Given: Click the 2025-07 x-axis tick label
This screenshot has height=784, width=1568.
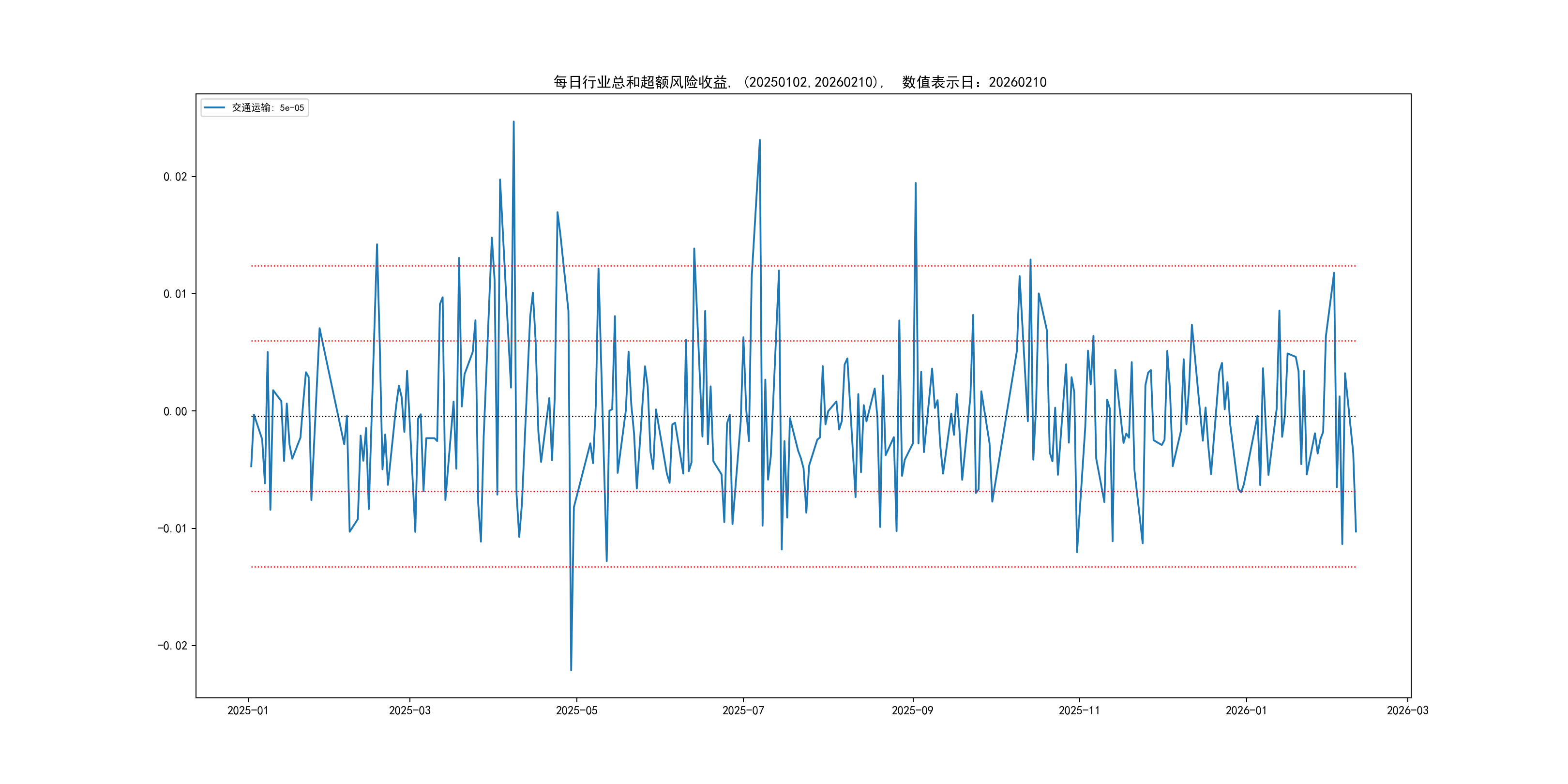Looking at the screenshot, I should [742, 710].
